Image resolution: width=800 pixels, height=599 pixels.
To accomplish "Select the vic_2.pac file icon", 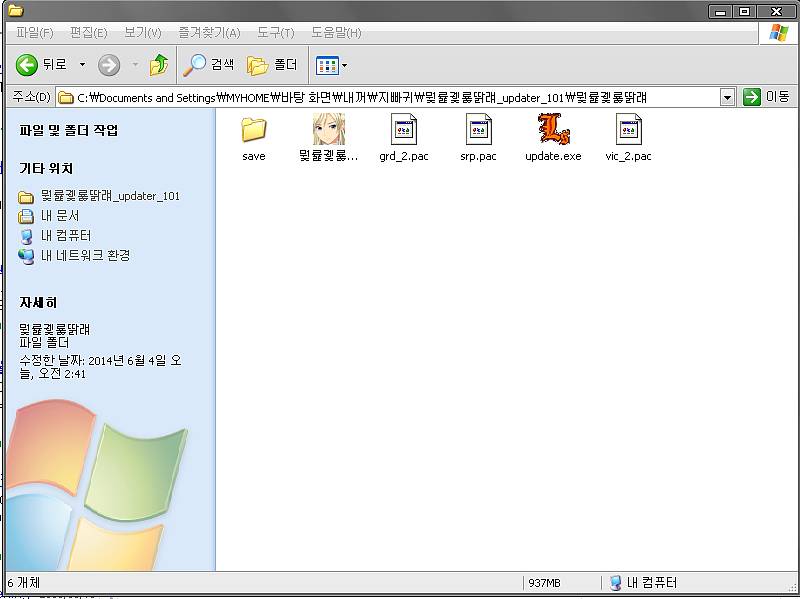I will tap(628, 130).
